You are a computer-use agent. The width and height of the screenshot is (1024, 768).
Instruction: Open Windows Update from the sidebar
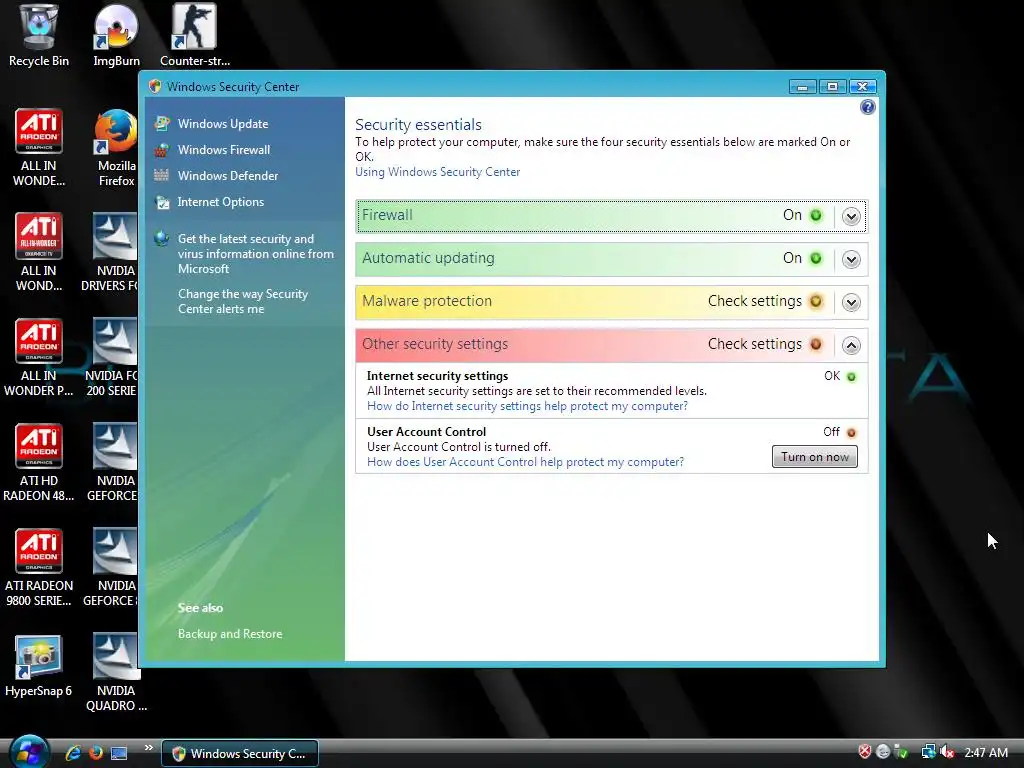(223, 123)
